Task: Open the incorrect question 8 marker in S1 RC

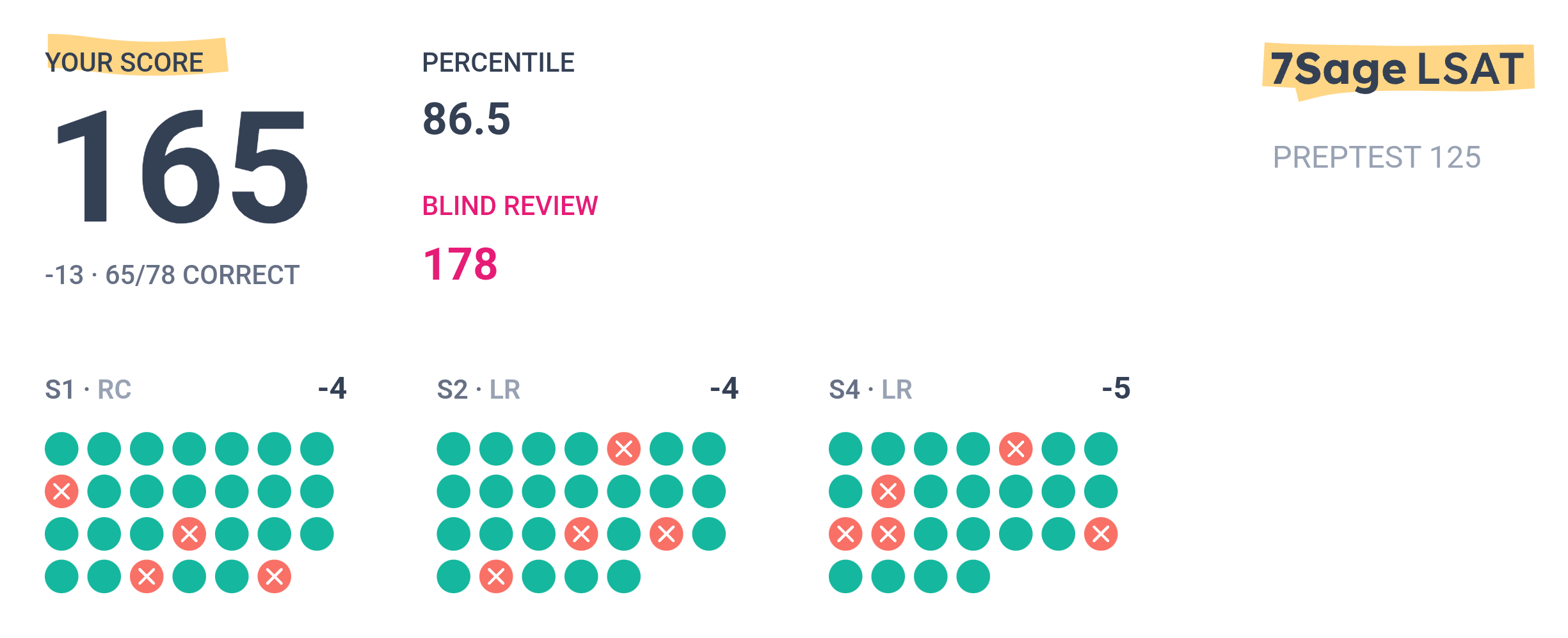Action: pos(61,491)
